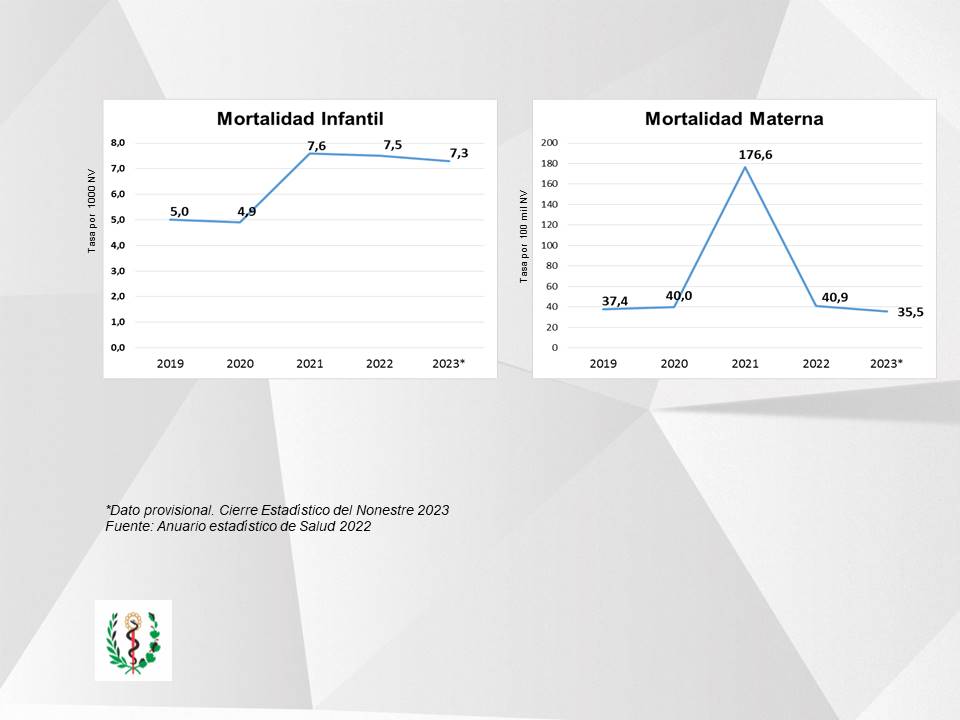Click the 7,6 data label for 2021
Screen dimensions: 960x720
pyautogui.click(x=316, y=146)
